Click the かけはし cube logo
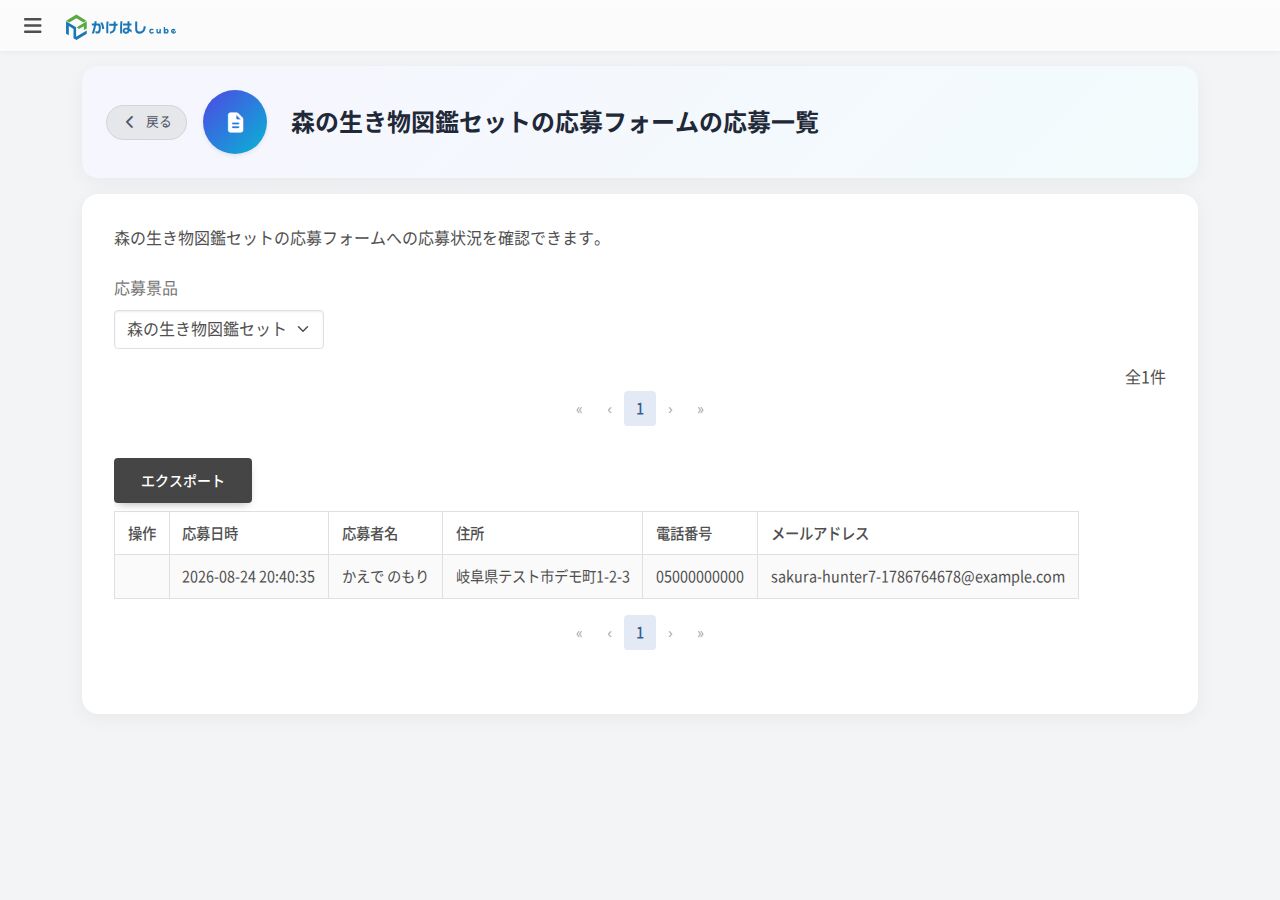The width and height of the screenshot is (1280, 900). [x=121, y=27]
